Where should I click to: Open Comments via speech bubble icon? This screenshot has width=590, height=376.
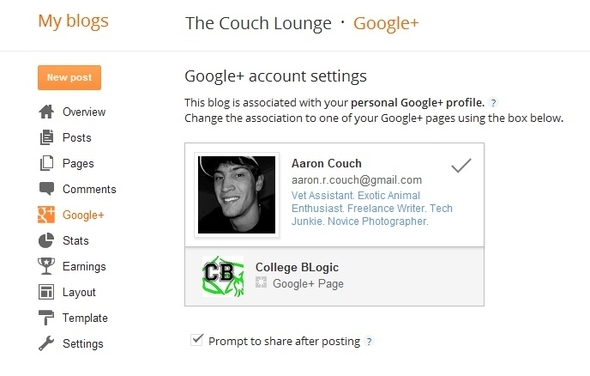click(x=46, y=189)
